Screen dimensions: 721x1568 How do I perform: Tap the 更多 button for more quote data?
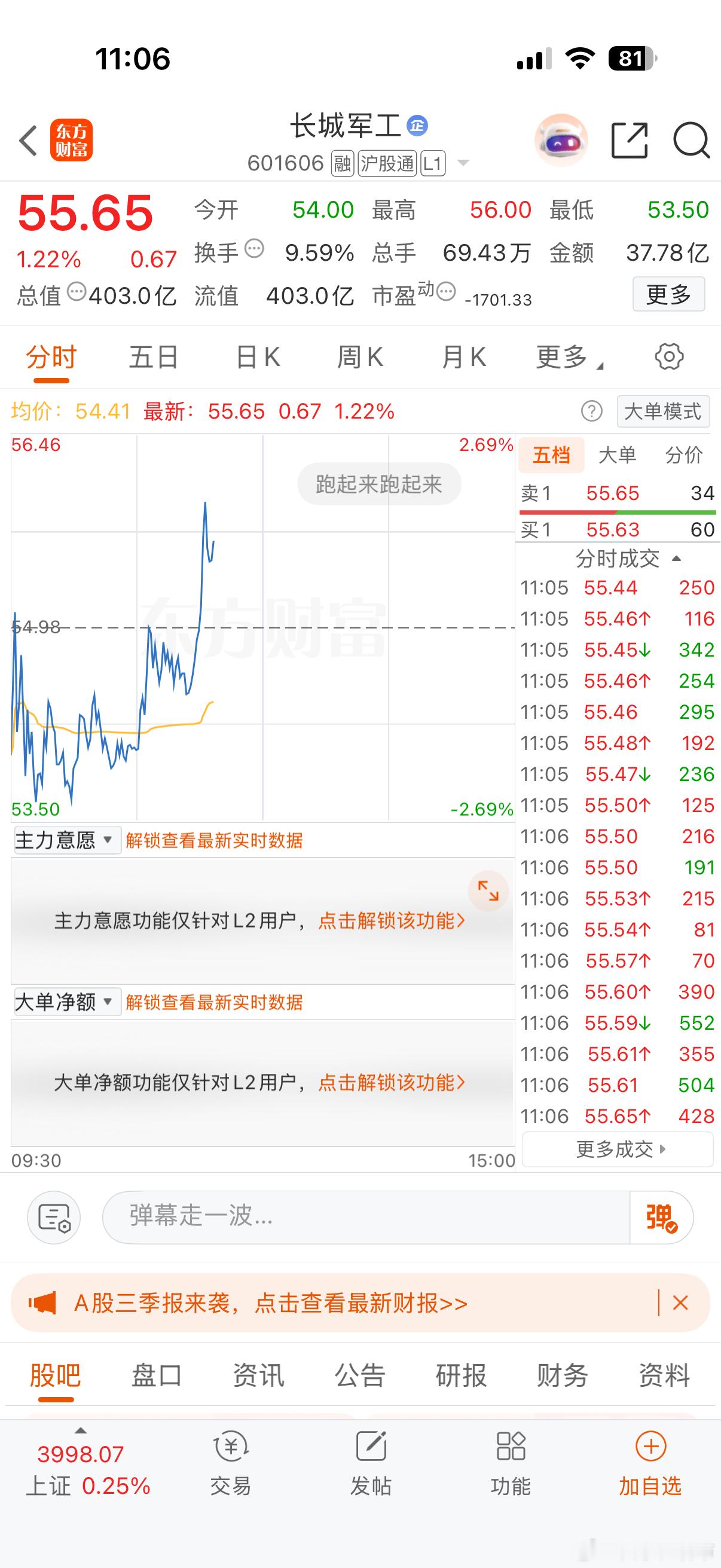click(668, 294)
